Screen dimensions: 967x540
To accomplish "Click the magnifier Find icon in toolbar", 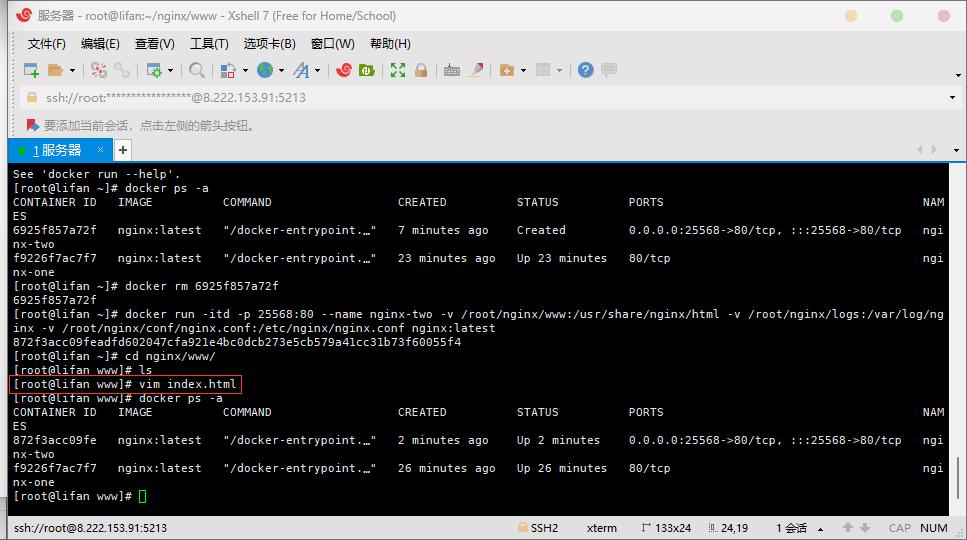I will (197, 70).
